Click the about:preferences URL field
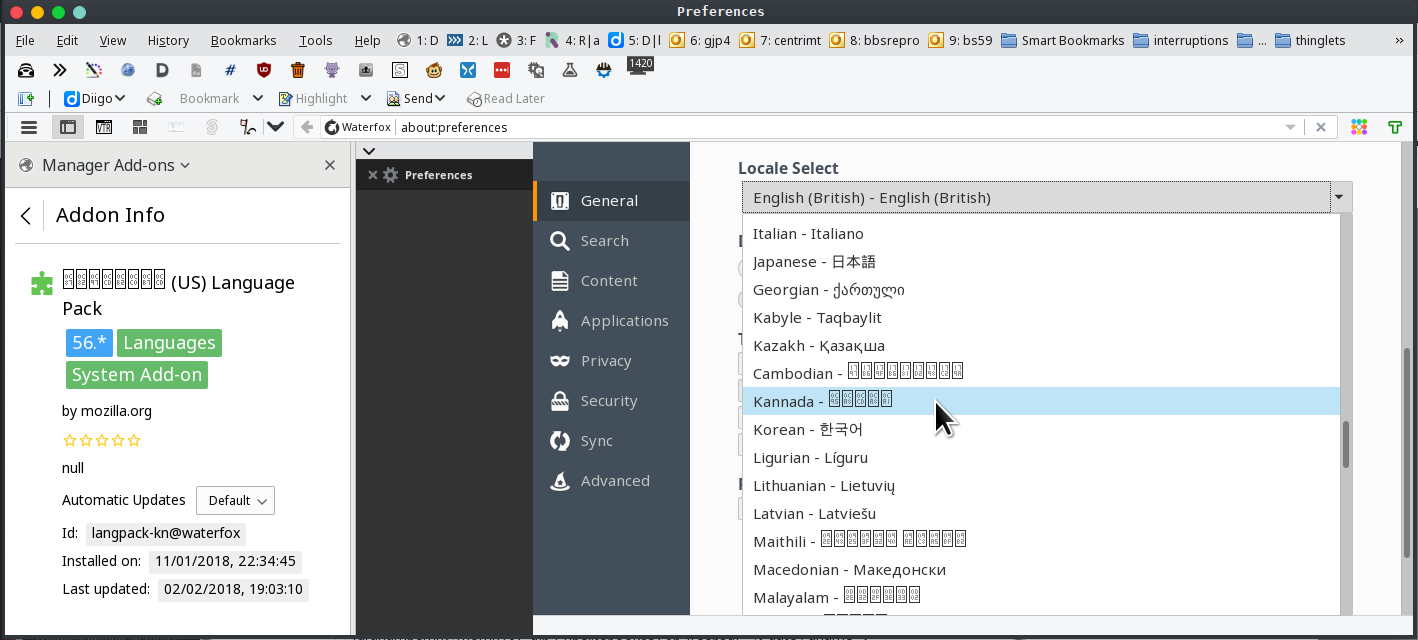 click(838, 127)
